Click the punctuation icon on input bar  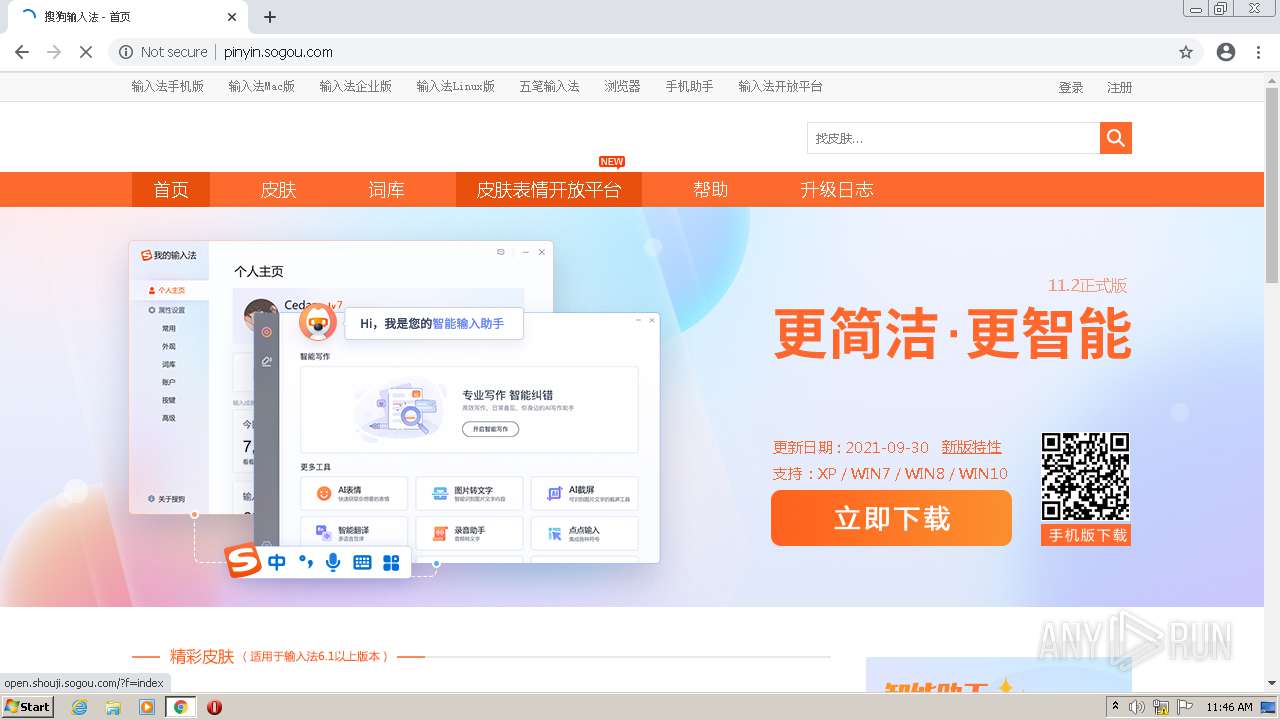(x=306, y=563)
